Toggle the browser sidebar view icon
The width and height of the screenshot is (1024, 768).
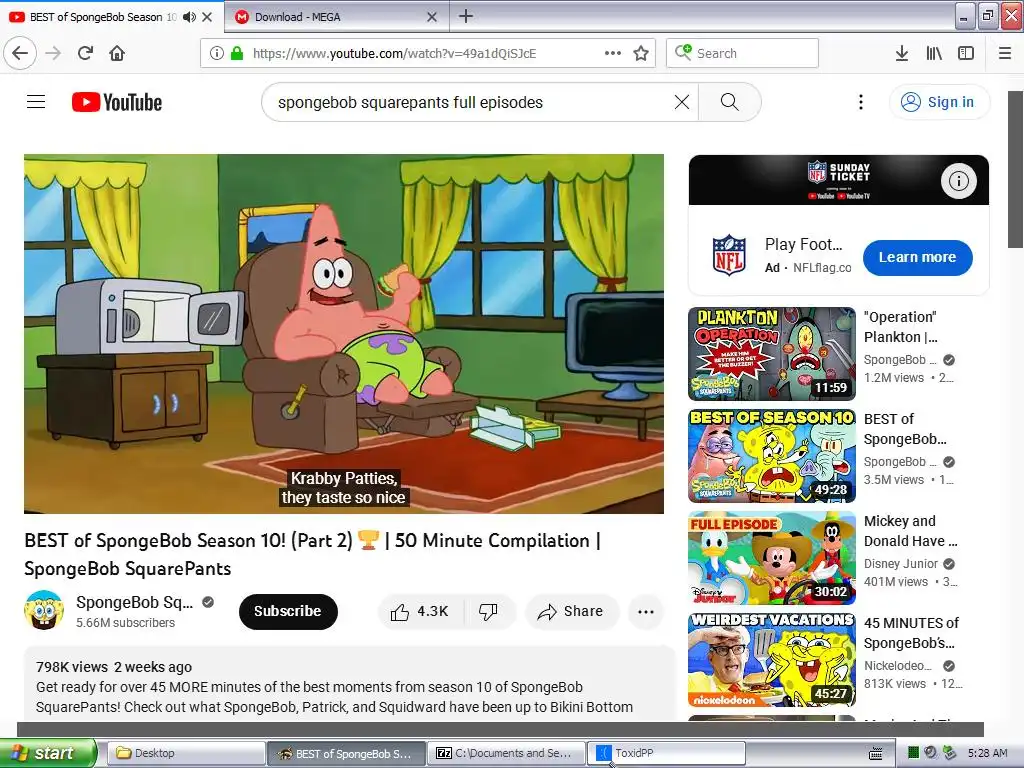point(966,53)
